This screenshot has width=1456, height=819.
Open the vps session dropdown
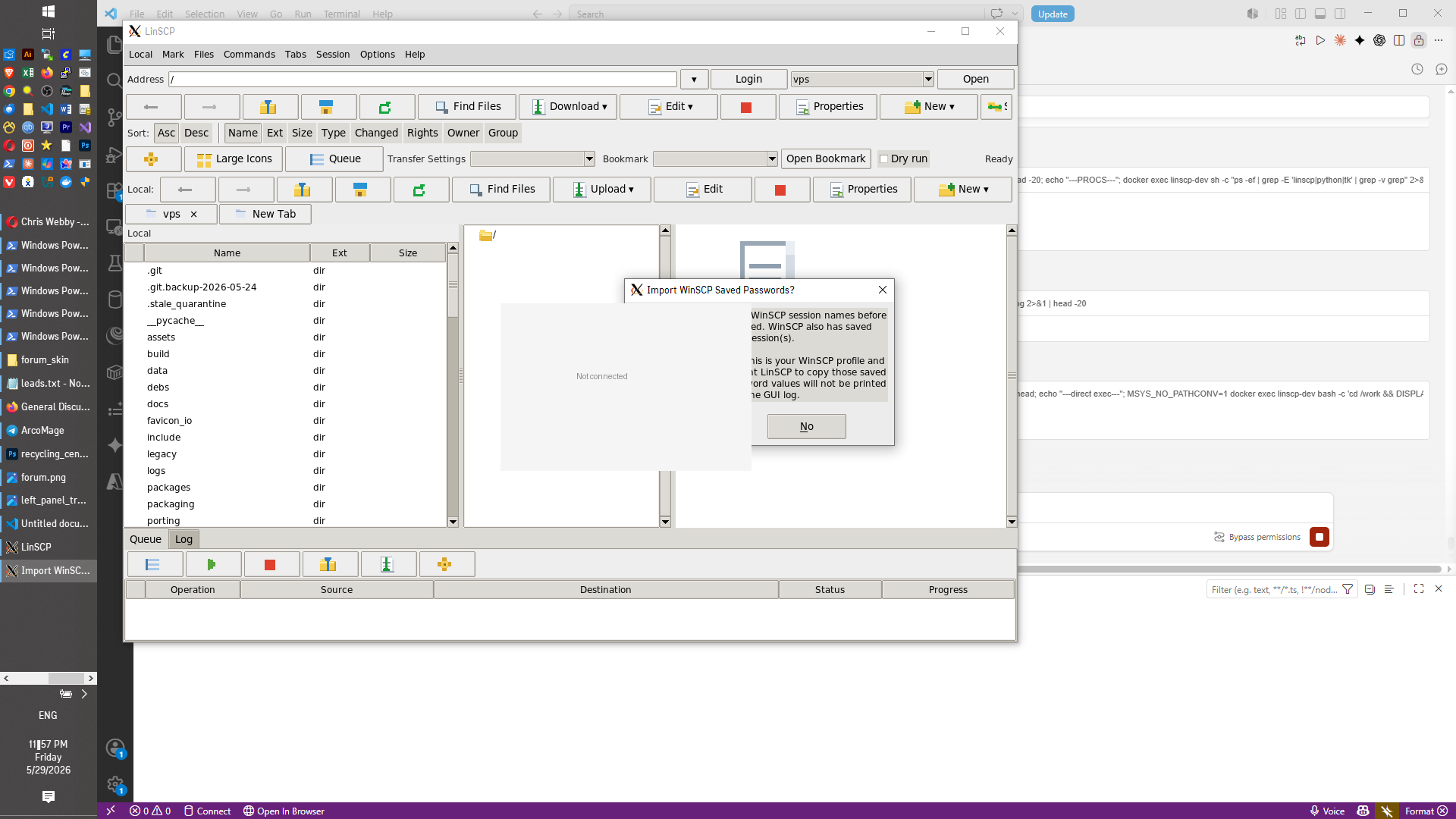point(928,80)
